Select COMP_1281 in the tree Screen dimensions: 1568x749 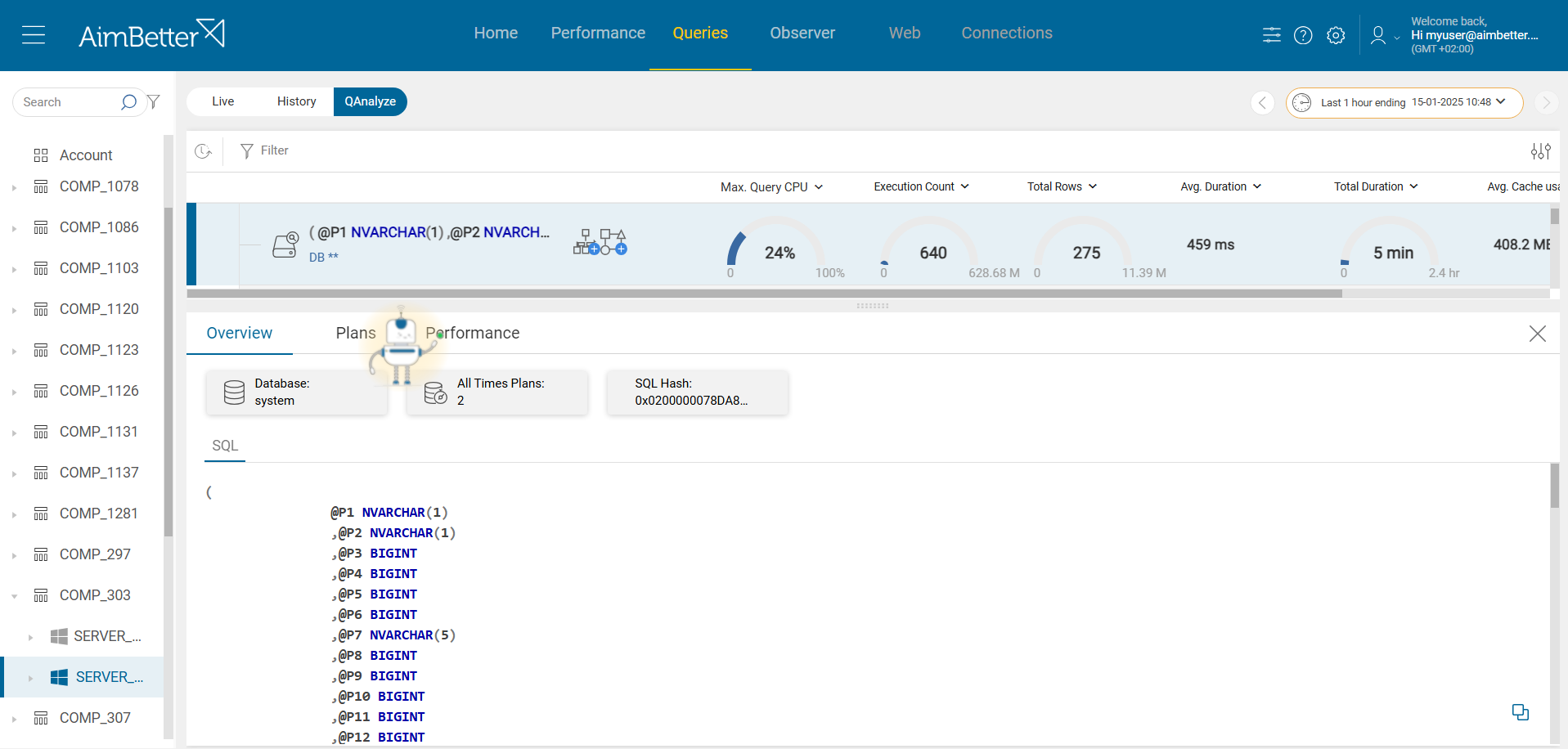click(99, 514)
